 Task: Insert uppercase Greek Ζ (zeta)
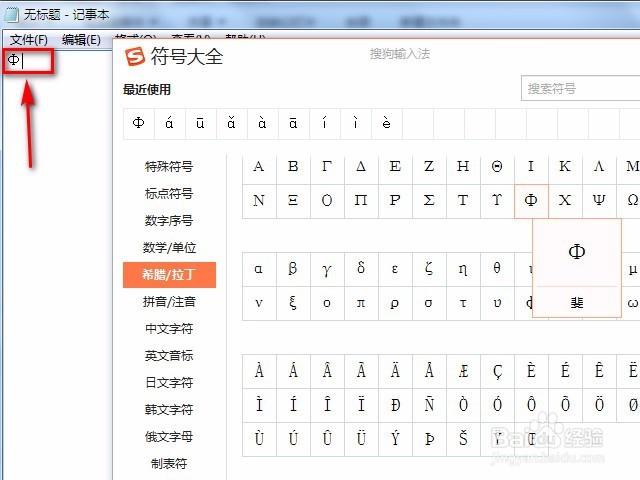[429, 167]
